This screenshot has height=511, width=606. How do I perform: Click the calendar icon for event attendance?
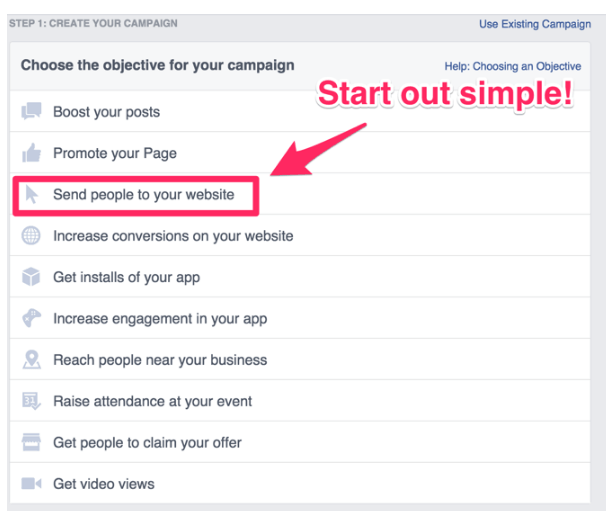(31, 401)
